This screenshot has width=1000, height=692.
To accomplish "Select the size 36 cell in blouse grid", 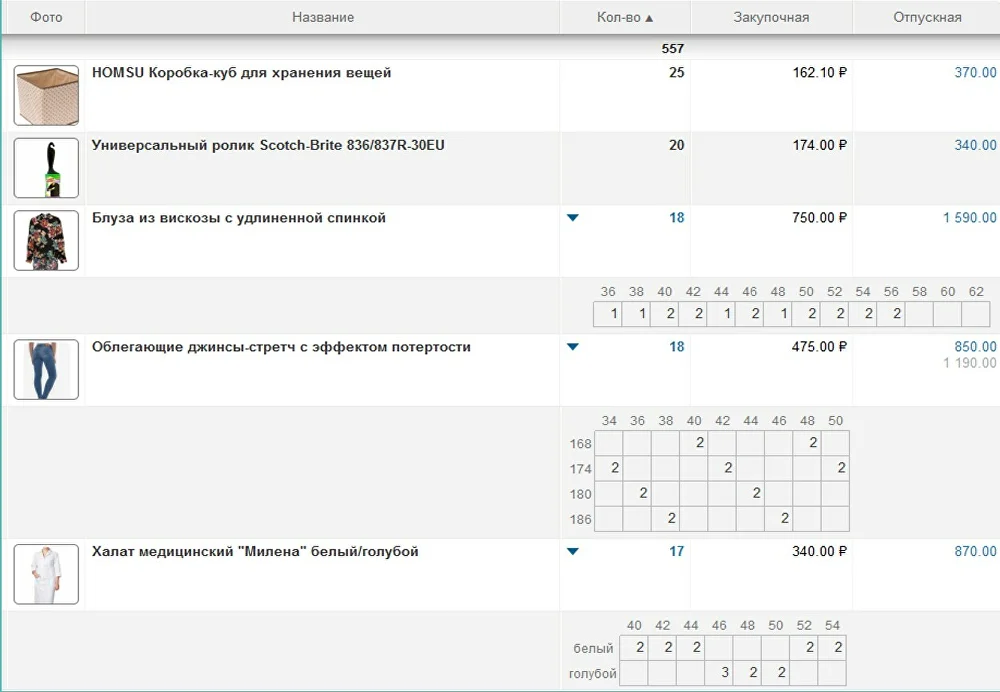I will (608, 314).
